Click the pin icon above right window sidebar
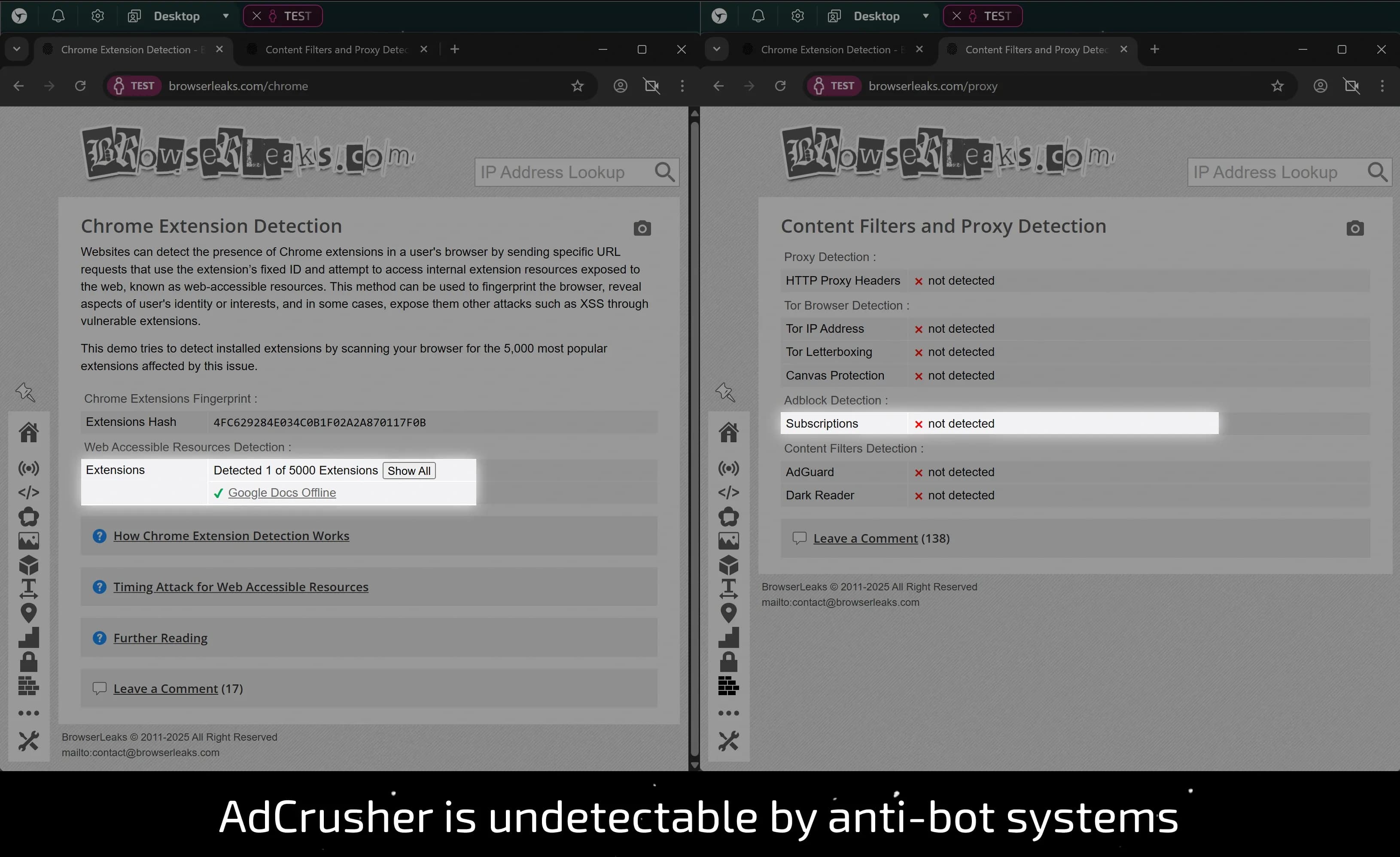 point(726,392)
